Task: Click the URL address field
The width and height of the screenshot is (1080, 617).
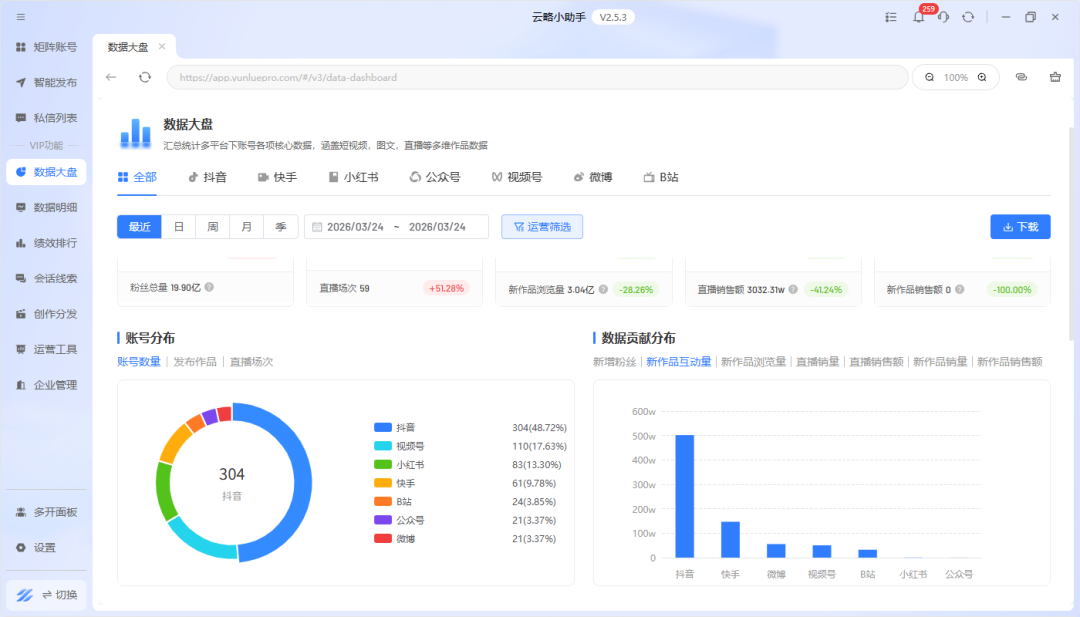Action: [537, 77]
